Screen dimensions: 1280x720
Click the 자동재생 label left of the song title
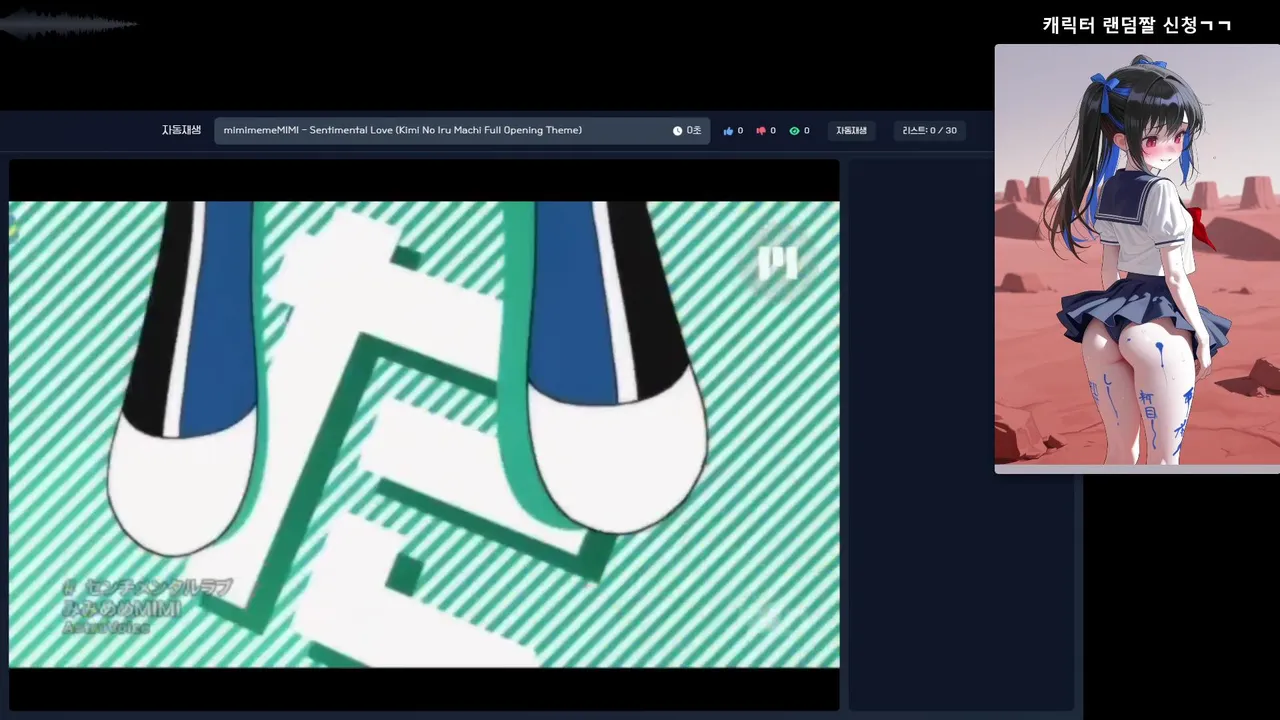pyautogui.click(x=181, y=130)
